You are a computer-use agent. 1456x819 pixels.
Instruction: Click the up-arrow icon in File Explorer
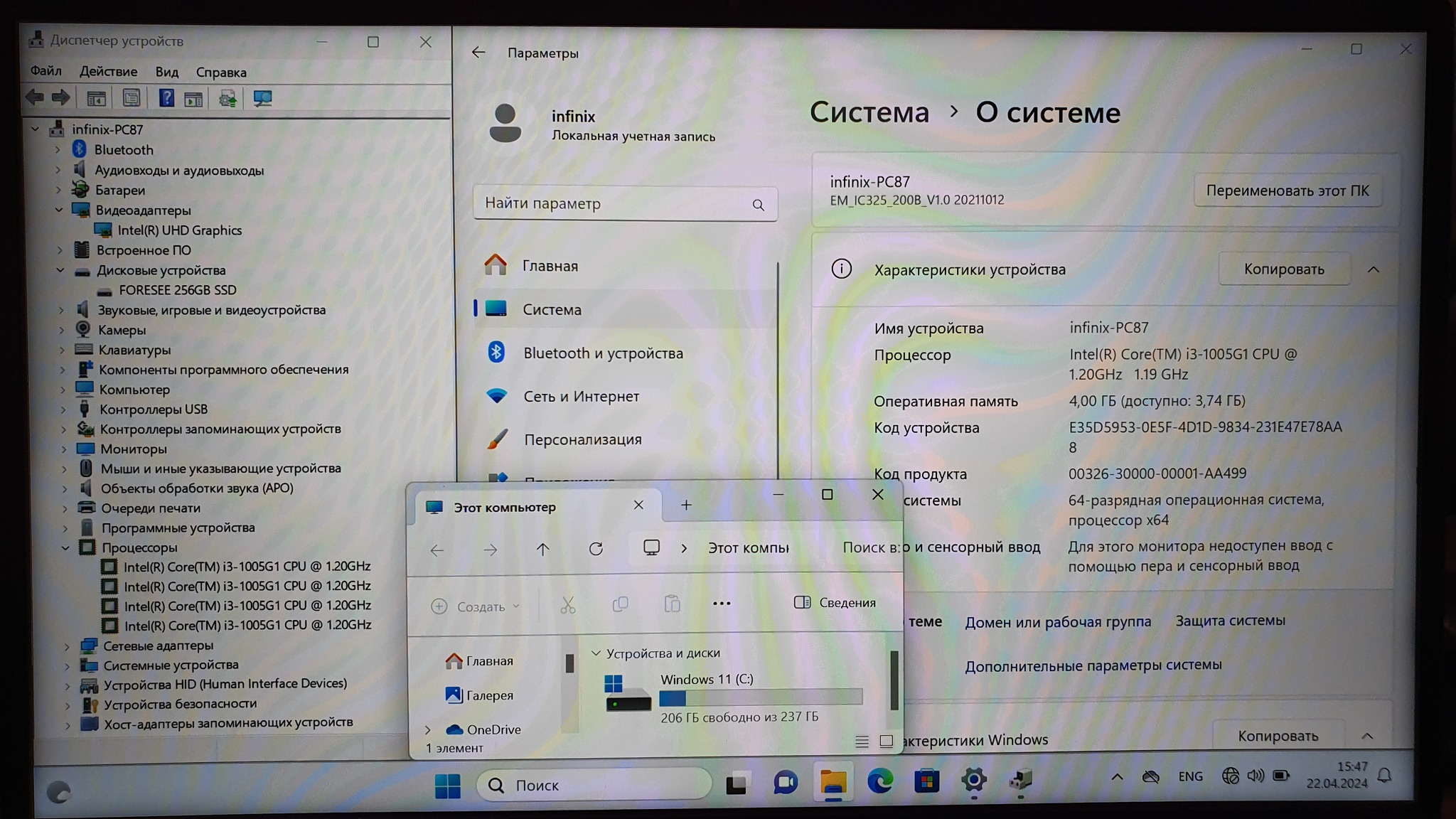542,549
